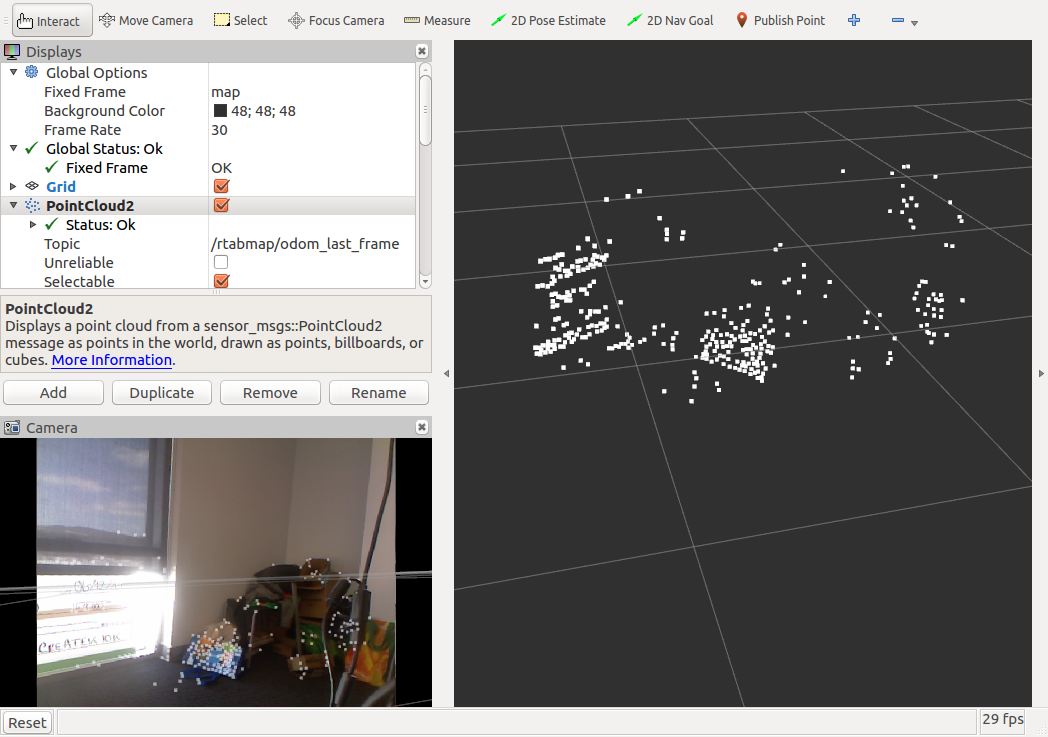
Task: Click the blue plus add-tool icon
Action: 854,20
